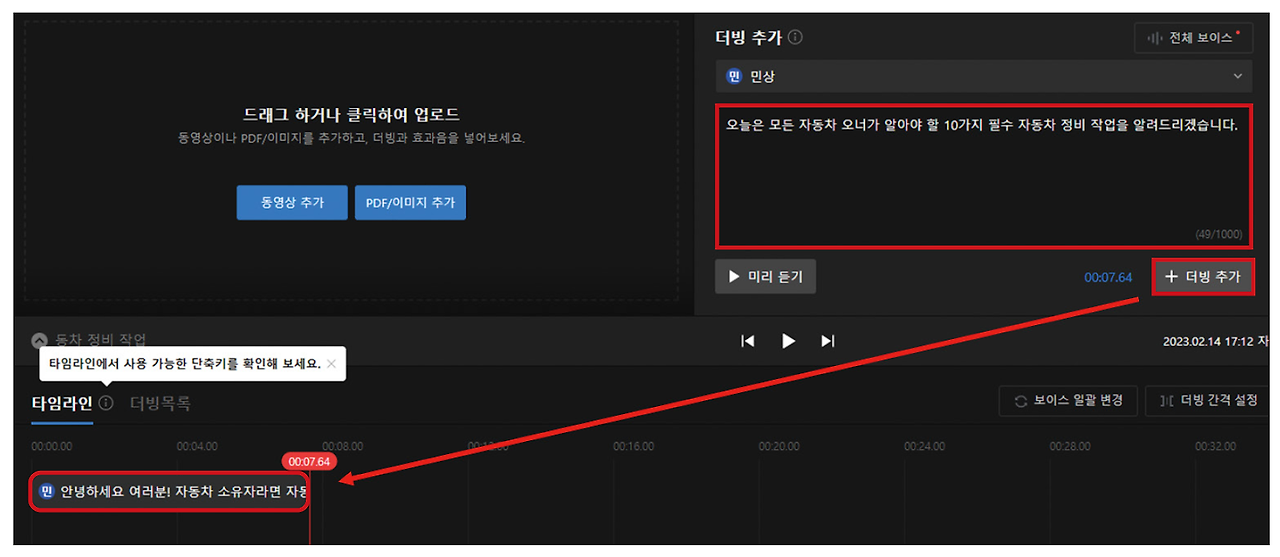The image size is (1280, 557).
Task: Collapse the project title expander arrow
Action: tap(39, 340)
